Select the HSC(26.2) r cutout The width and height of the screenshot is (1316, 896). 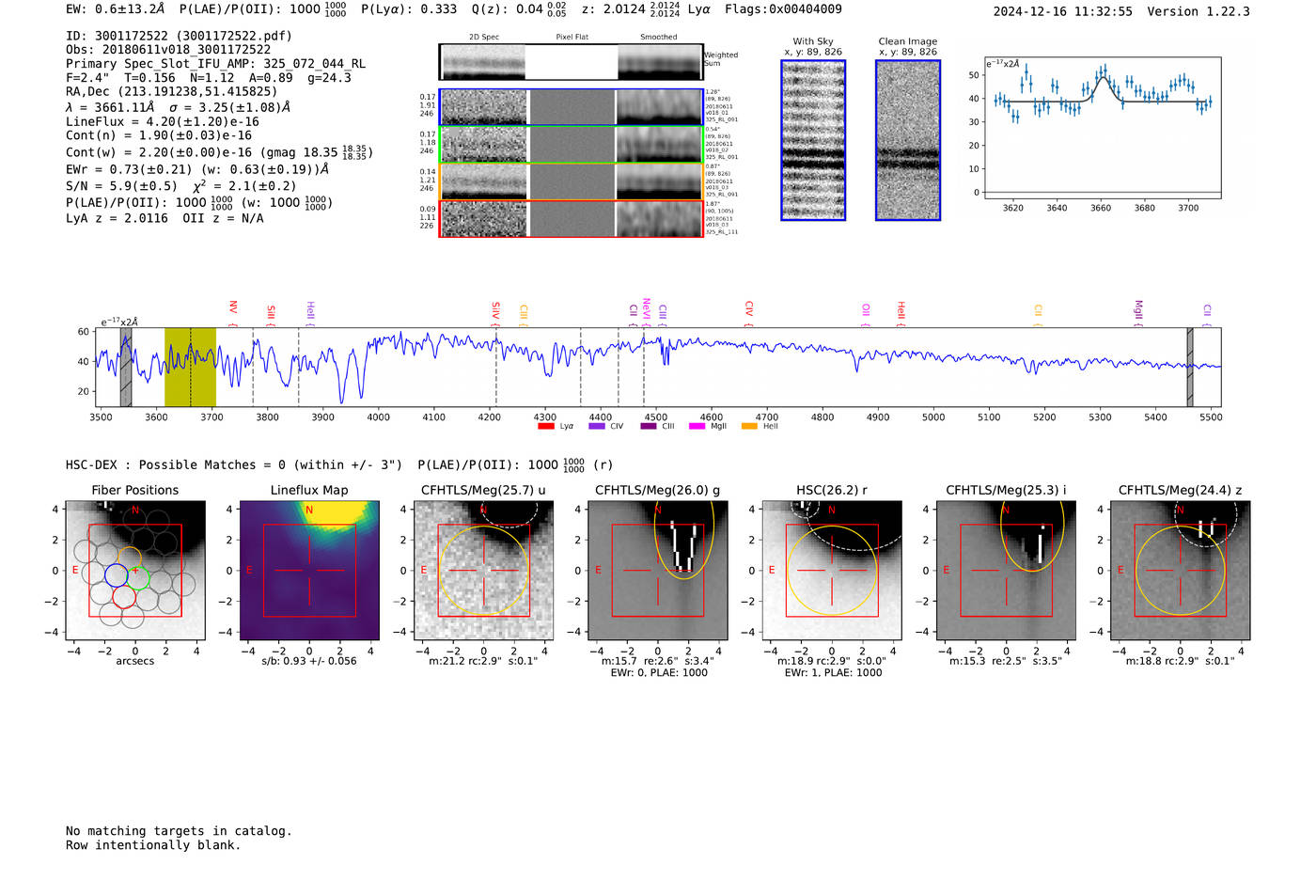(x=832, y=571)
